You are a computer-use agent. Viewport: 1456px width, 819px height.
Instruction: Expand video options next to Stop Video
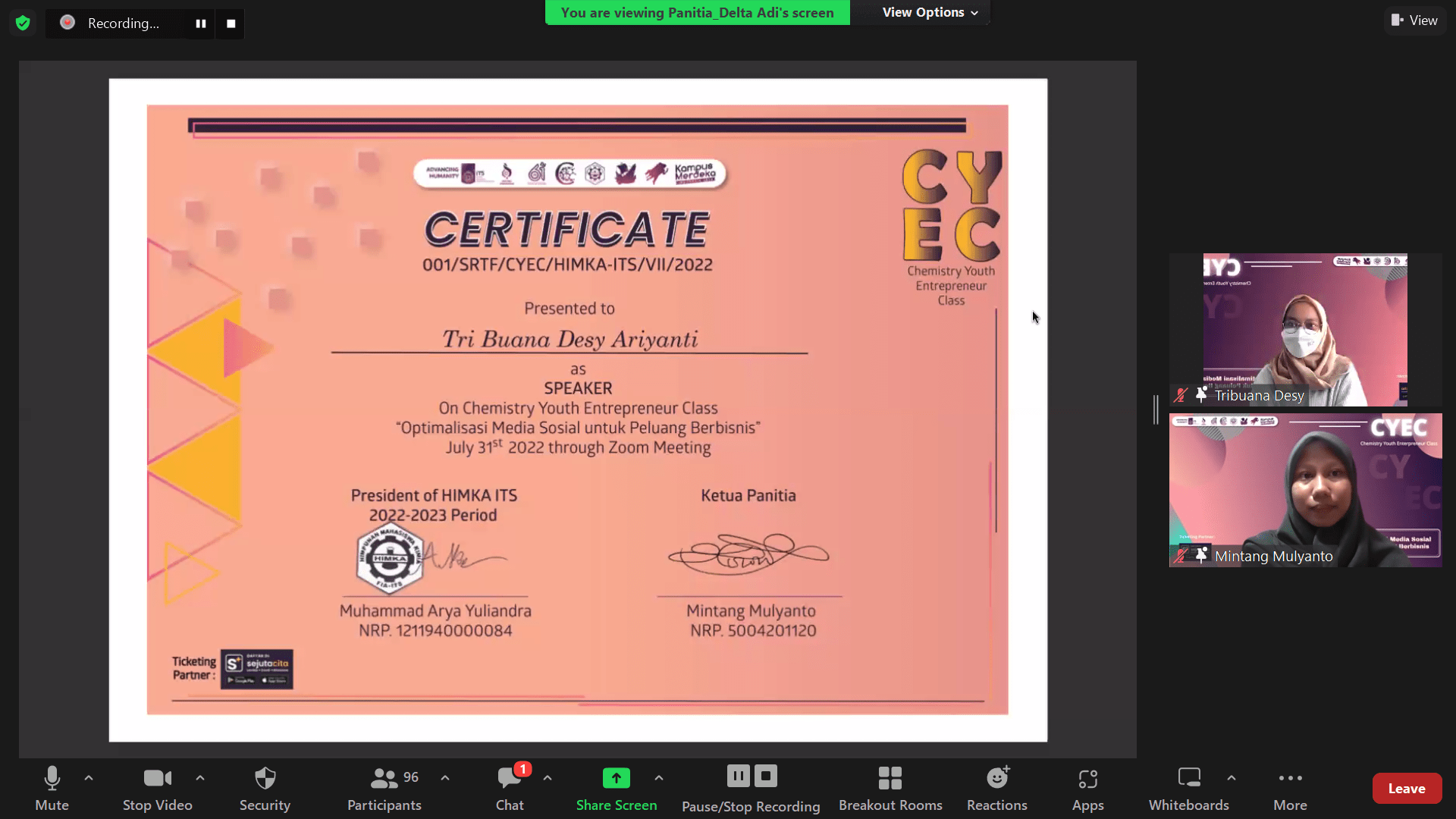(200, 777)
